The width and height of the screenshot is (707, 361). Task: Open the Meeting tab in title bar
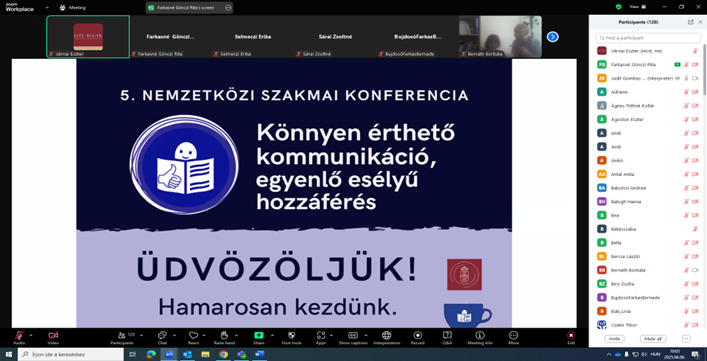(73, 8)
